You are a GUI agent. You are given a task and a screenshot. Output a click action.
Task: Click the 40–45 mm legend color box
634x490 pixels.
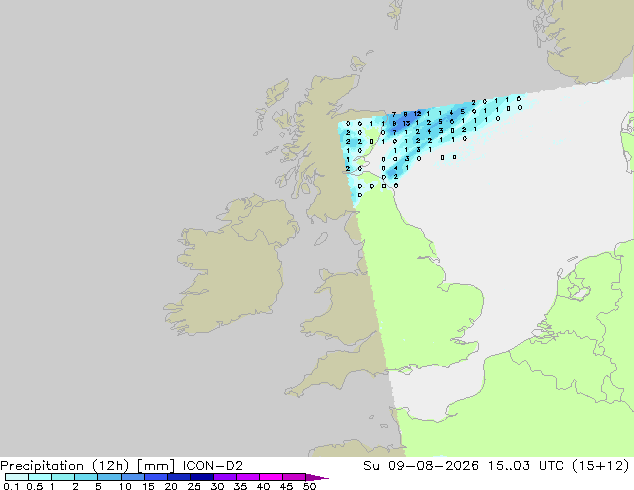[x=271, y=477]
